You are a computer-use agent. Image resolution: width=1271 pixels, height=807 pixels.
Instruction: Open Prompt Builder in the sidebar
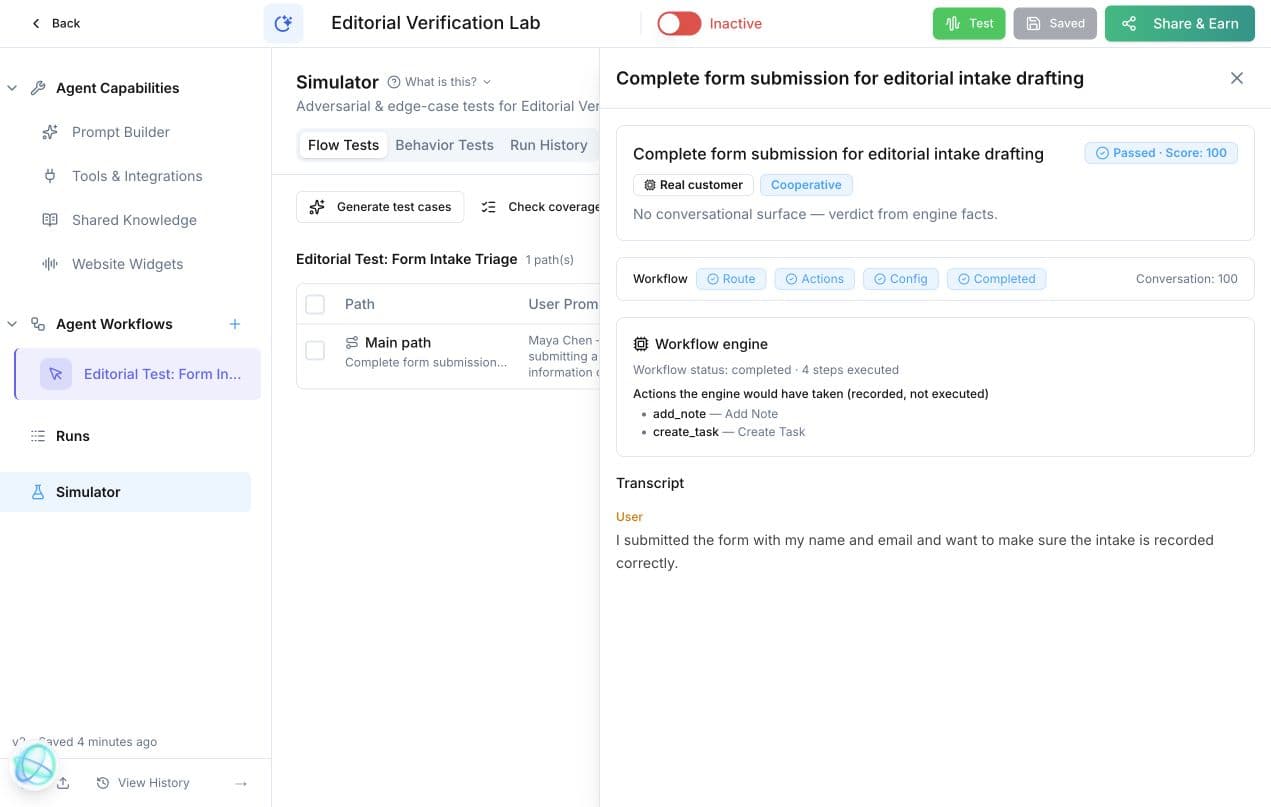121,132
